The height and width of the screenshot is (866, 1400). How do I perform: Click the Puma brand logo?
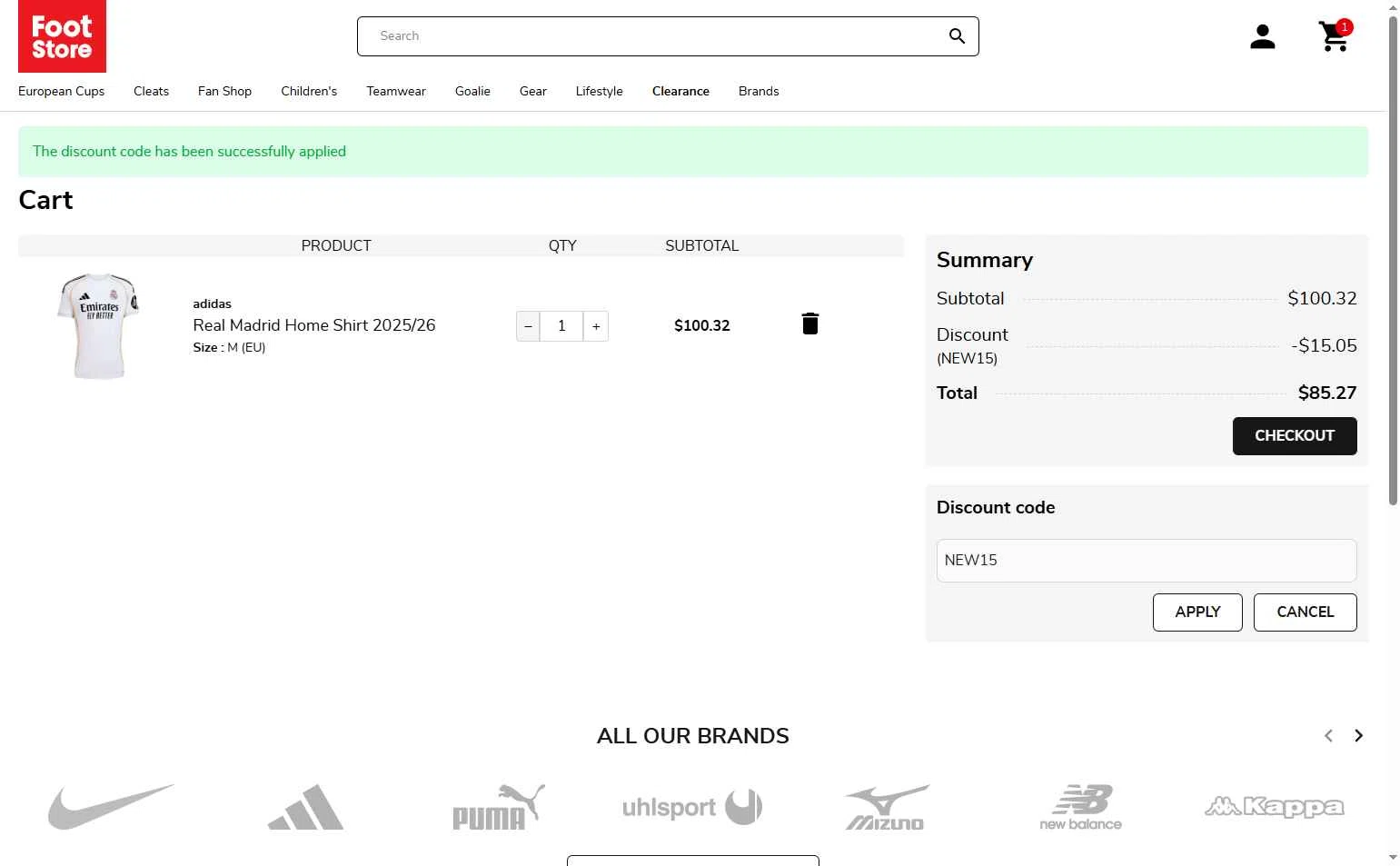coord(499,807)
